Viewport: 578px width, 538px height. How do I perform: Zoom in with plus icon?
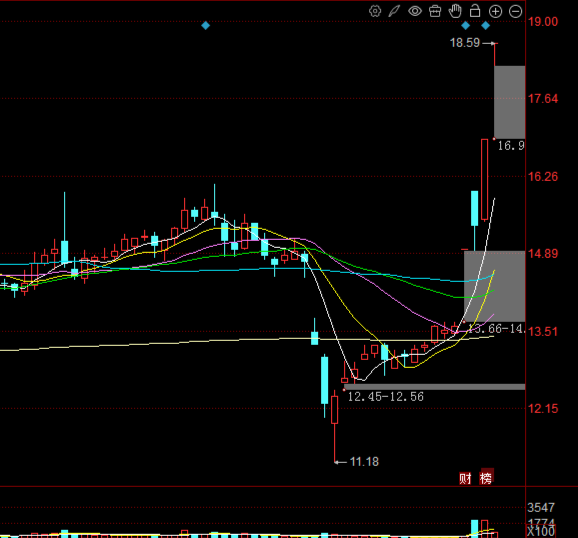tap(495, 11)
